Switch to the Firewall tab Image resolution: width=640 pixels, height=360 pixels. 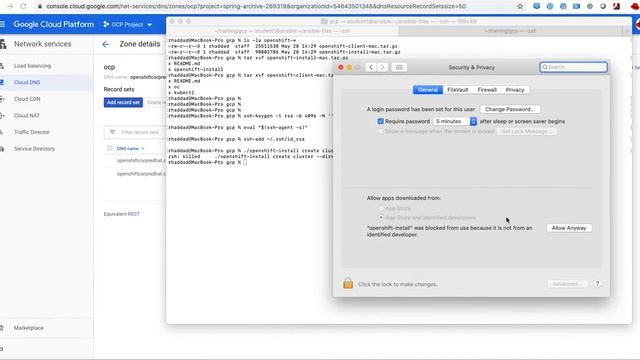pos(487,90)
